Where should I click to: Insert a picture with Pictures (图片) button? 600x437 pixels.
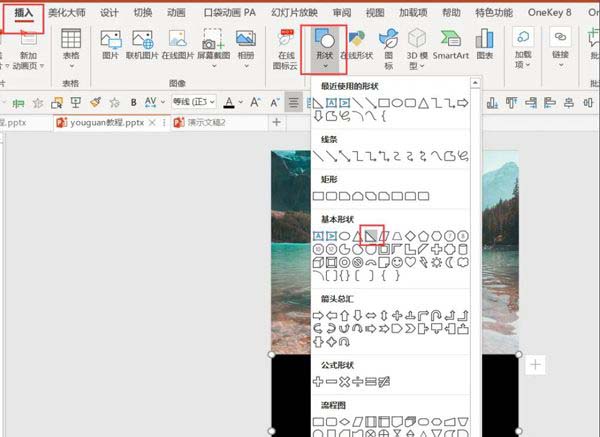pos(111,44)
